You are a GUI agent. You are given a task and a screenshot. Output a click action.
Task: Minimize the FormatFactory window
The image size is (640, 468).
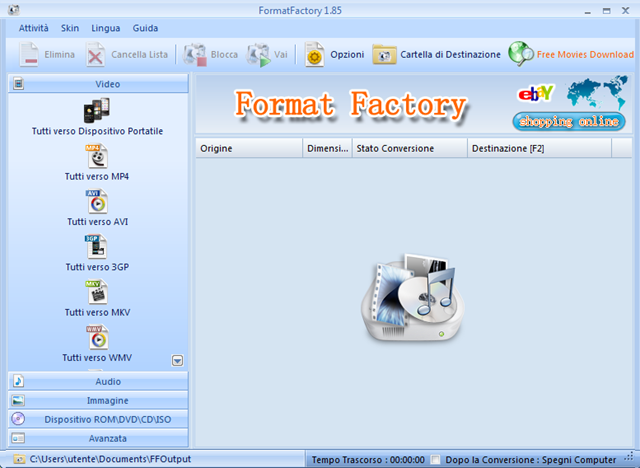(587, 11)
